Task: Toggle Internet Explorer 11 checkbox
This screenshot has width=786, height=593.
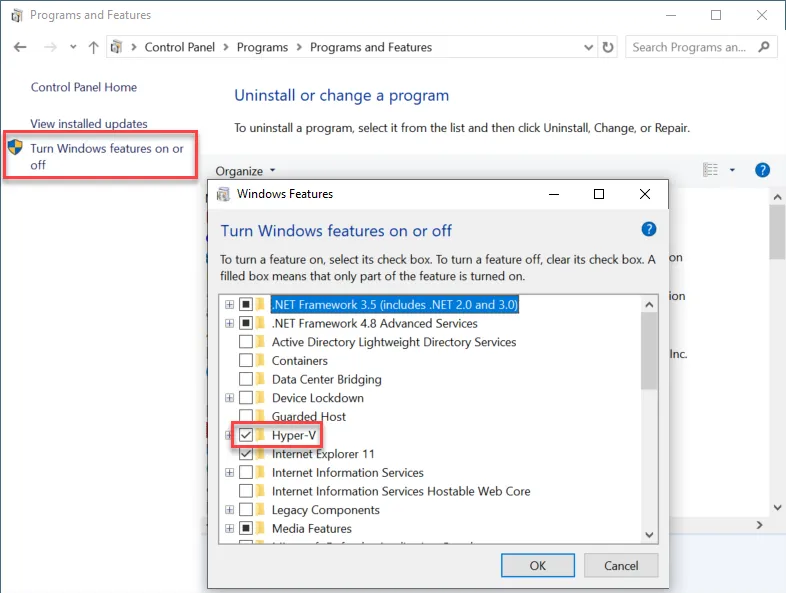Action: 246,454
